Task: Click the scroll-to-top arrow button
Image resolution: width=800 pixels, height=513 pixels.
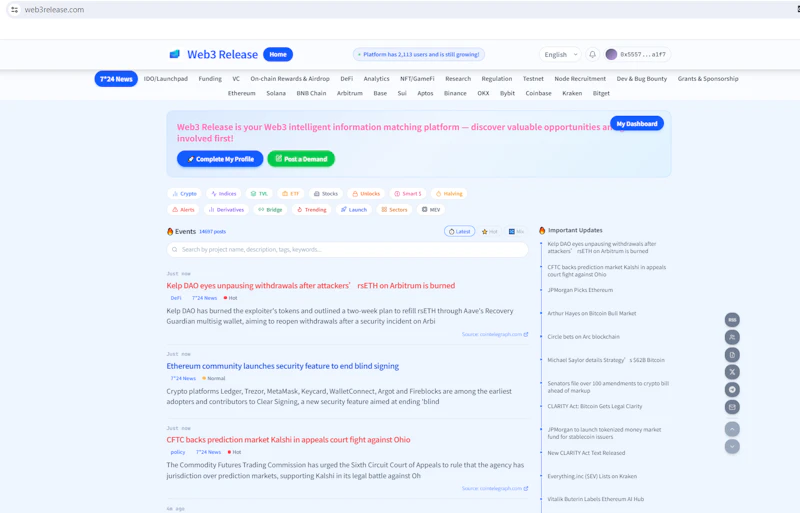Action: pos(732,429)
